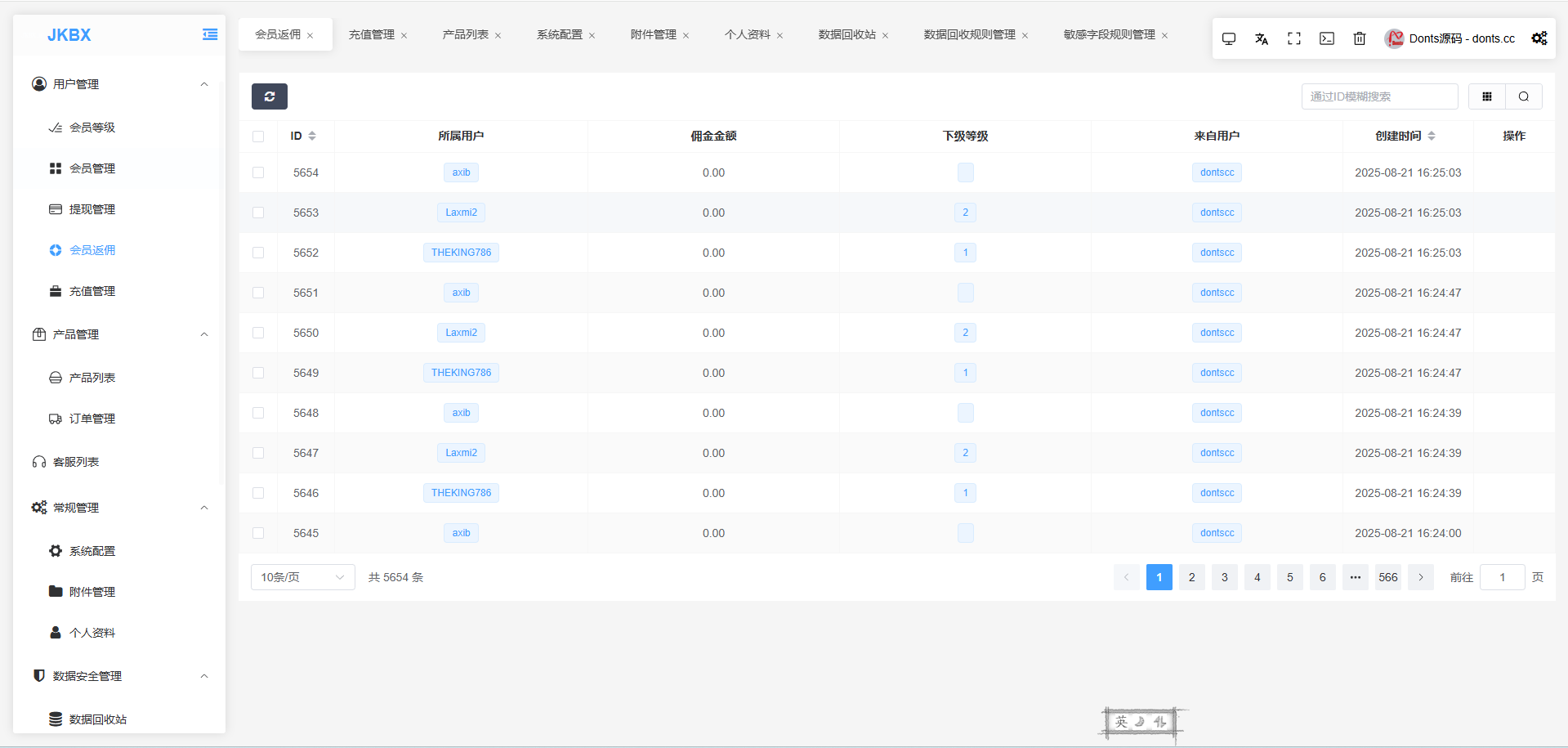Open the terminal icon in header
Image resolution: width=1568 pixels, height=748 pixels.
[1326, 38]
